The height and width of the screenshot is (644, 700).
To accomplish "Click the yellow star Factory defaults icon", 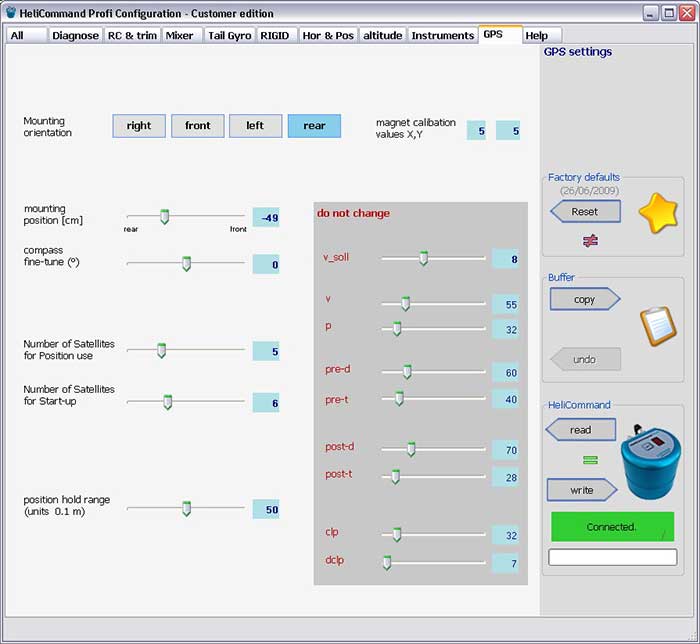I will coord(658,213).
